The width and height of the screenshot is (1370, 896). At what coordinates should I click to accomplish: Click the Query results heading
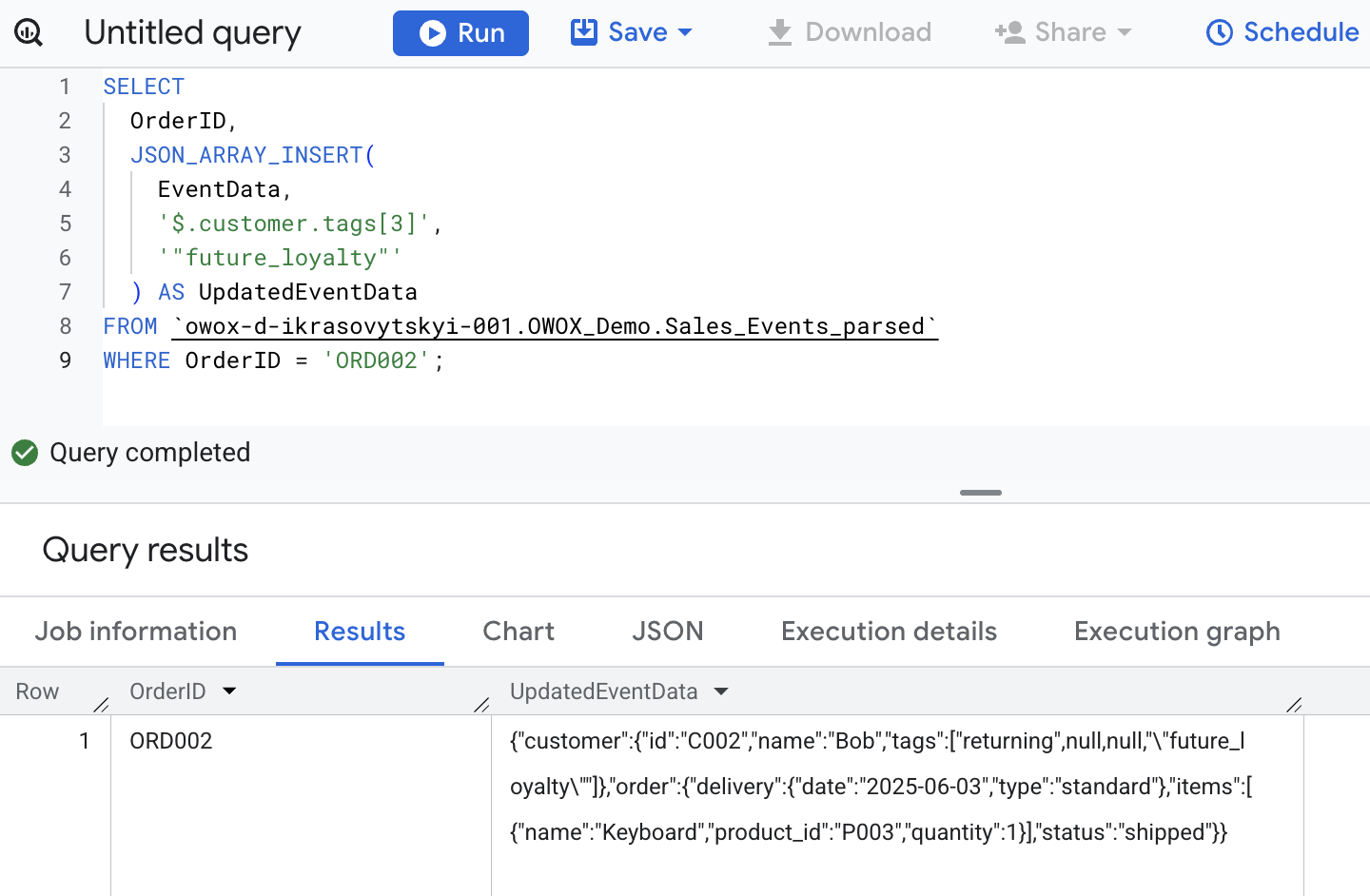146,550
